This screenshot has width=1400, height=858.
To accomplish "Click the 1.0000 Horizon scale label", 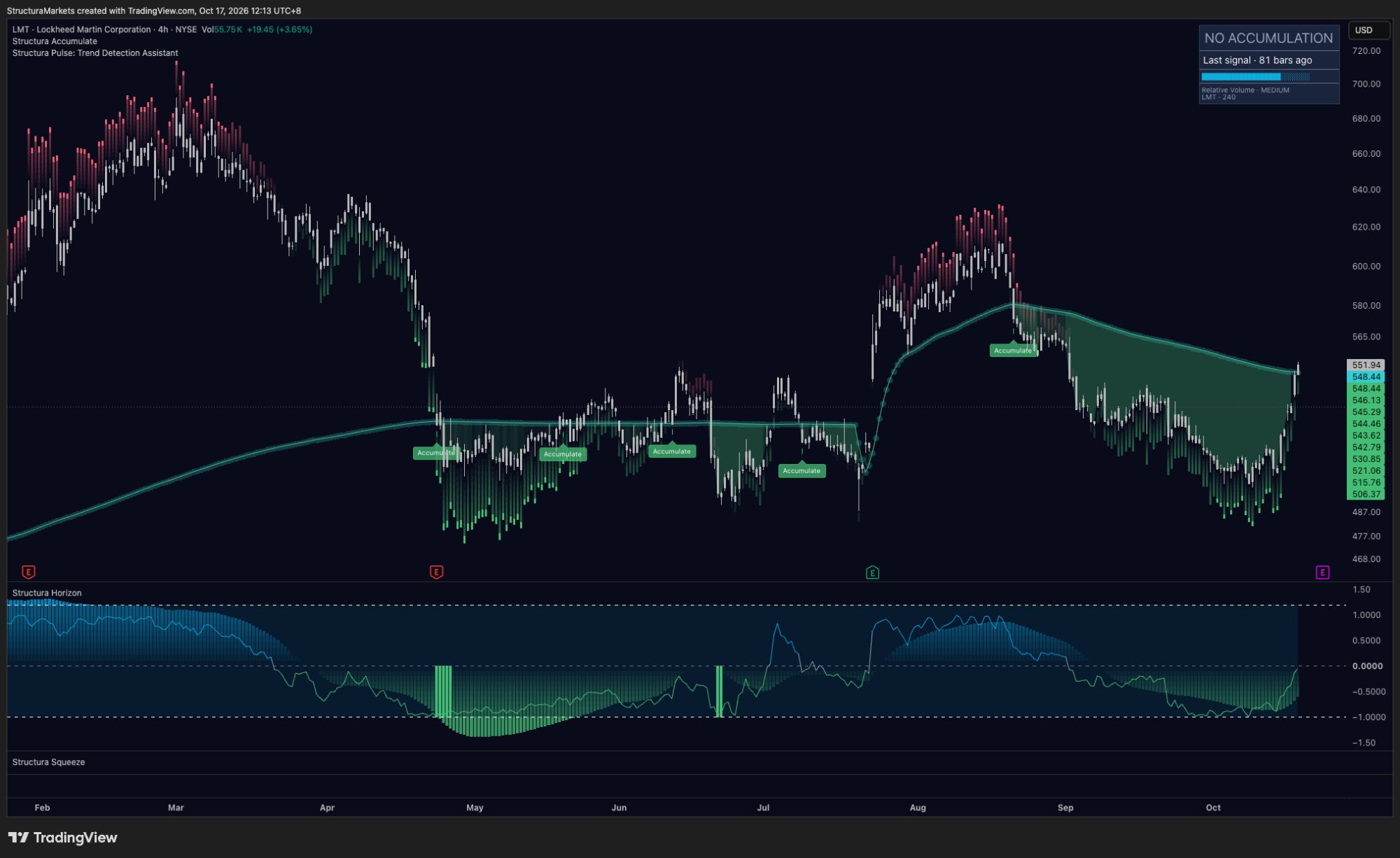I will tap(1366, 615).
